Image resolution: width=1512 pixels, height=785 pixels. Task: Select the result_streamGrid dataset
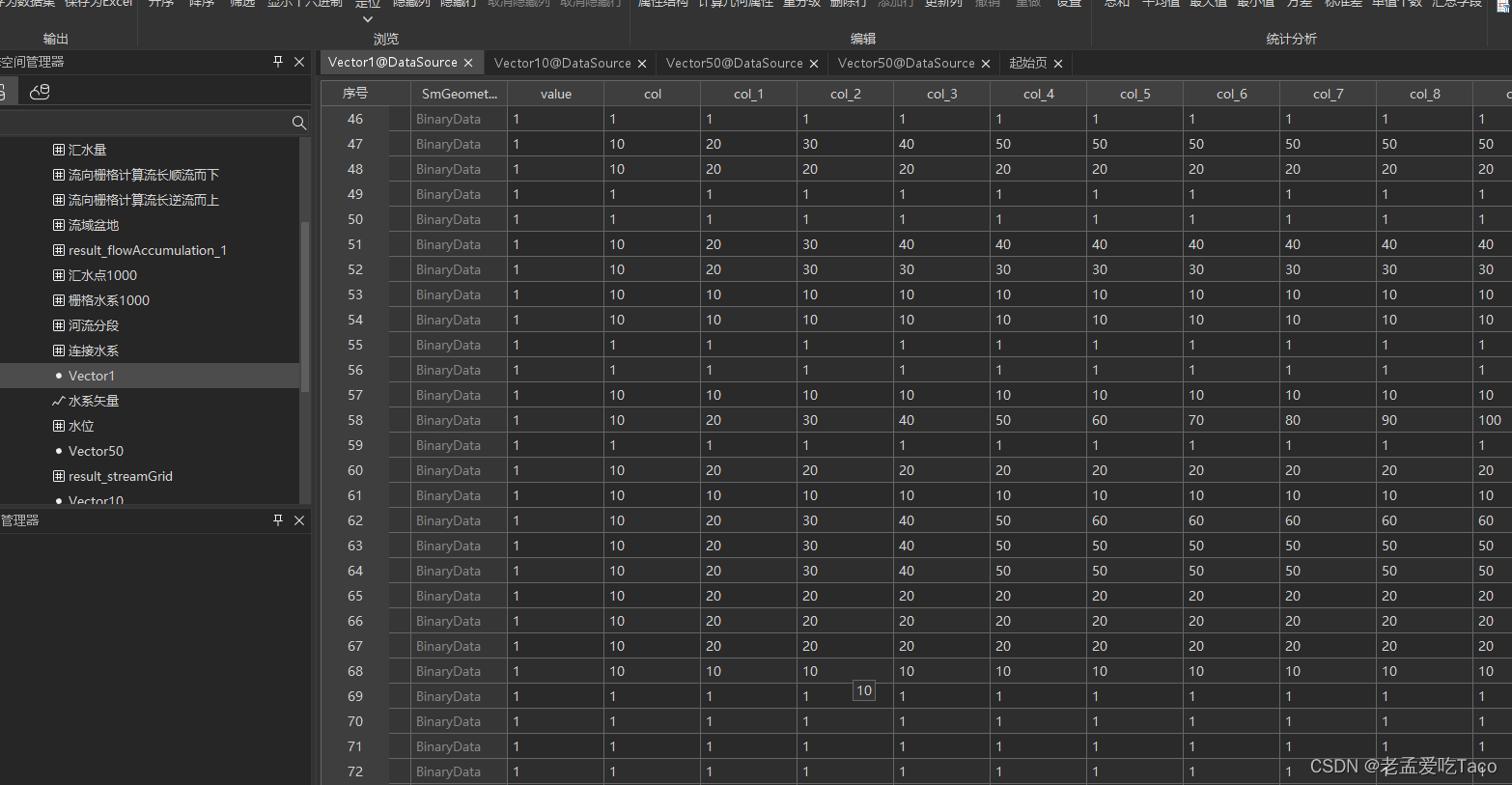click(121, 476)
